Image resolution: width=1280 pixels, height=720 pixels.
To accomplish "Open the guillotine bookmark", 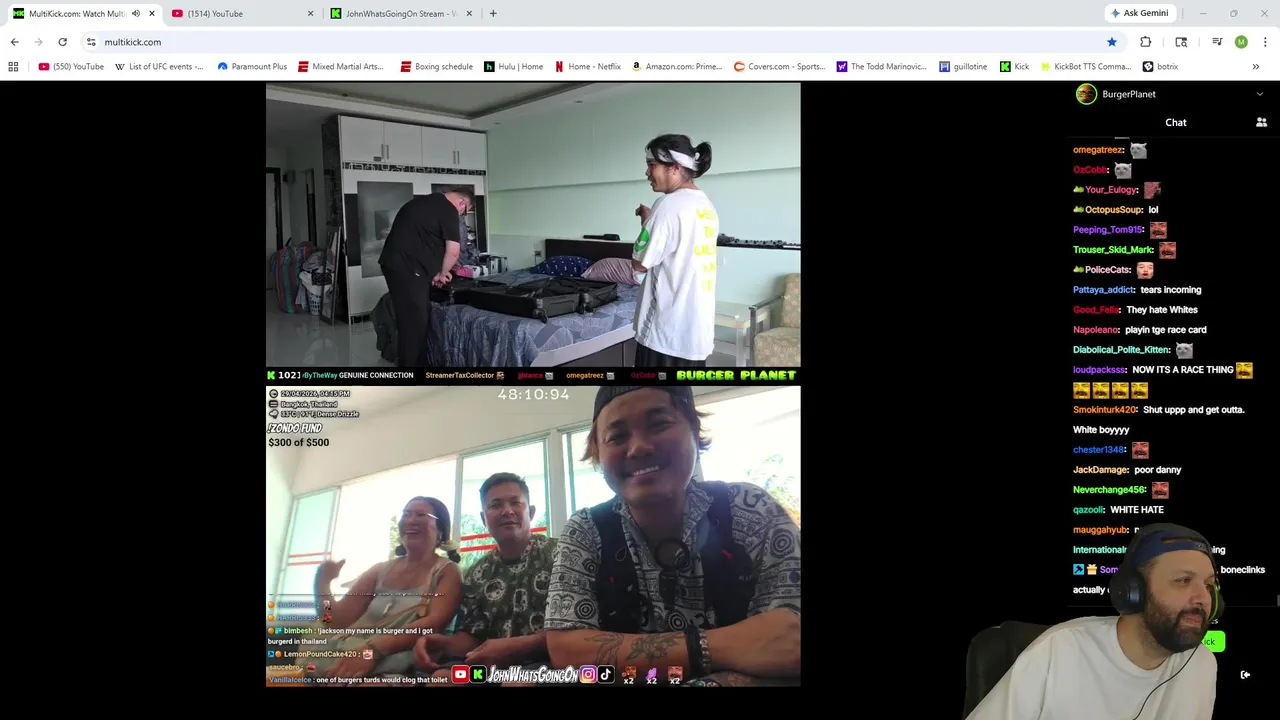I will 964,67.
